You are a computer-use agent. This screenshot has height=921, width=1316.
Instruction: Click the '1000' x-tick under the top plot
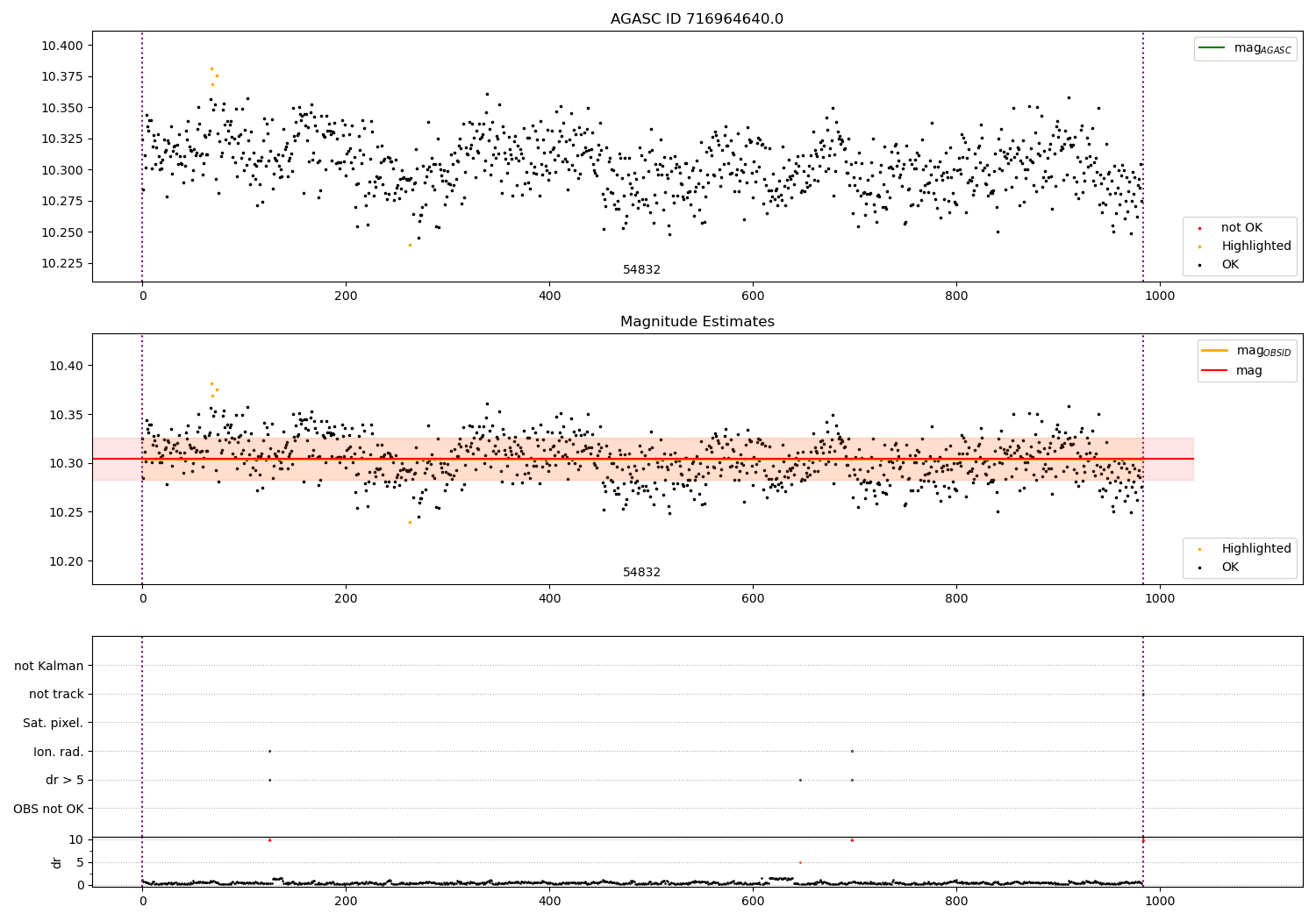tap(1160, 296)
